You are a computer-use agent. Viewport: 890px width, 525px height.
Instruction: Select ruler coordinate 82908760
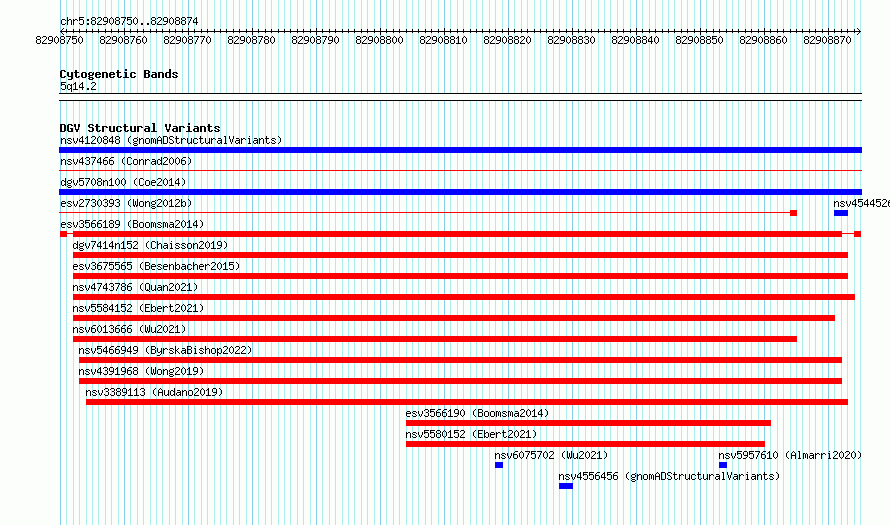123,40
